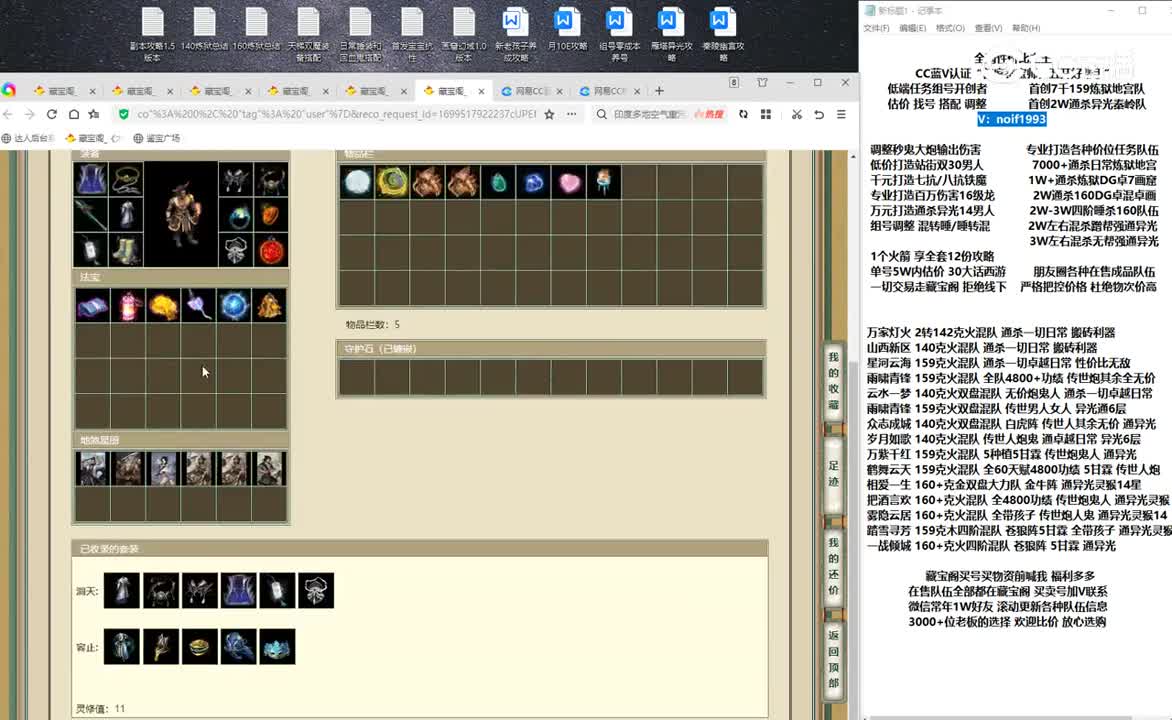The height and width of the screenshot is (720, 1172).
Task: Open the browser hamburger main menu
Action: coord(842,114)
